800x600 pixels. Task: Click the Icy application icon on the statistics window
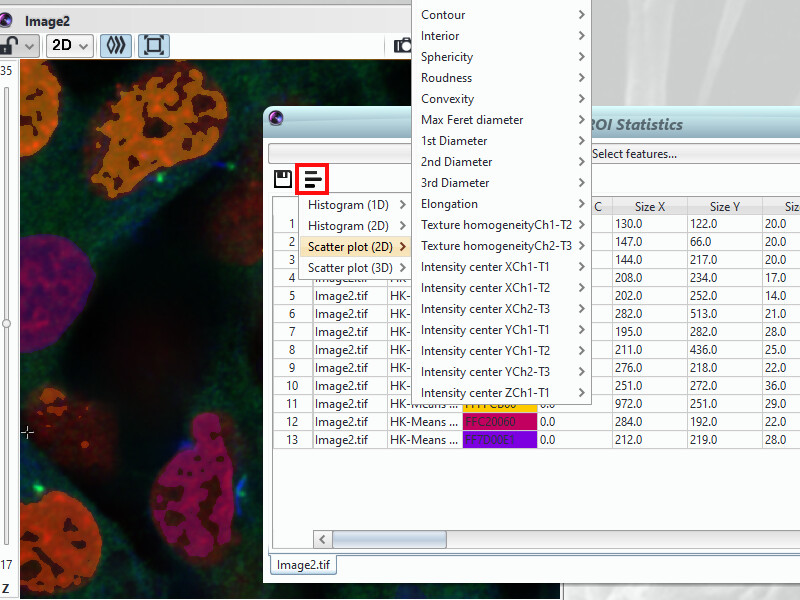click(276, 117)
